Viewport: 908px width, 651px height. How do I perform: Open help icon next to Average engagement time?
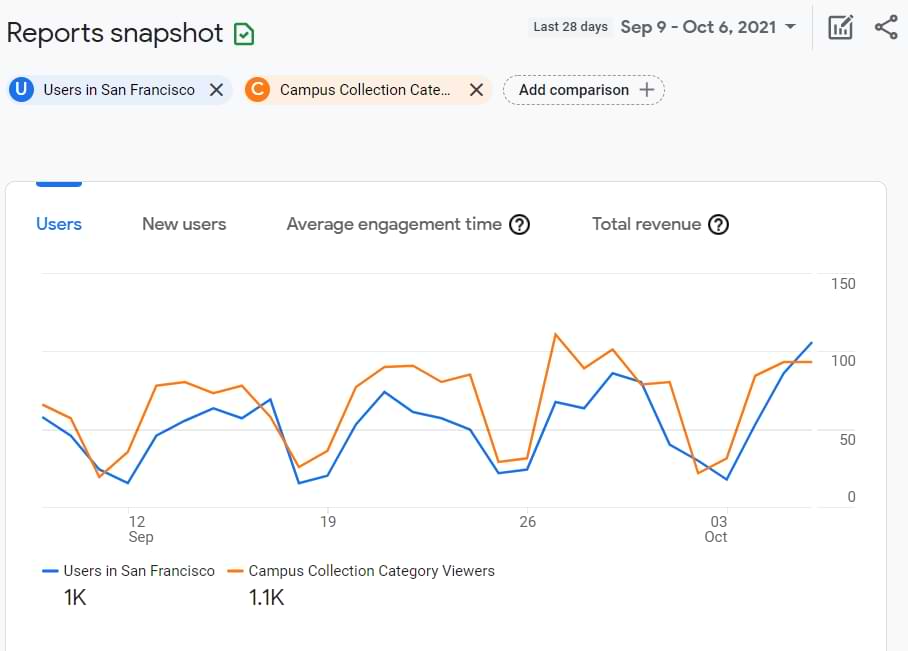coord(519,224)
